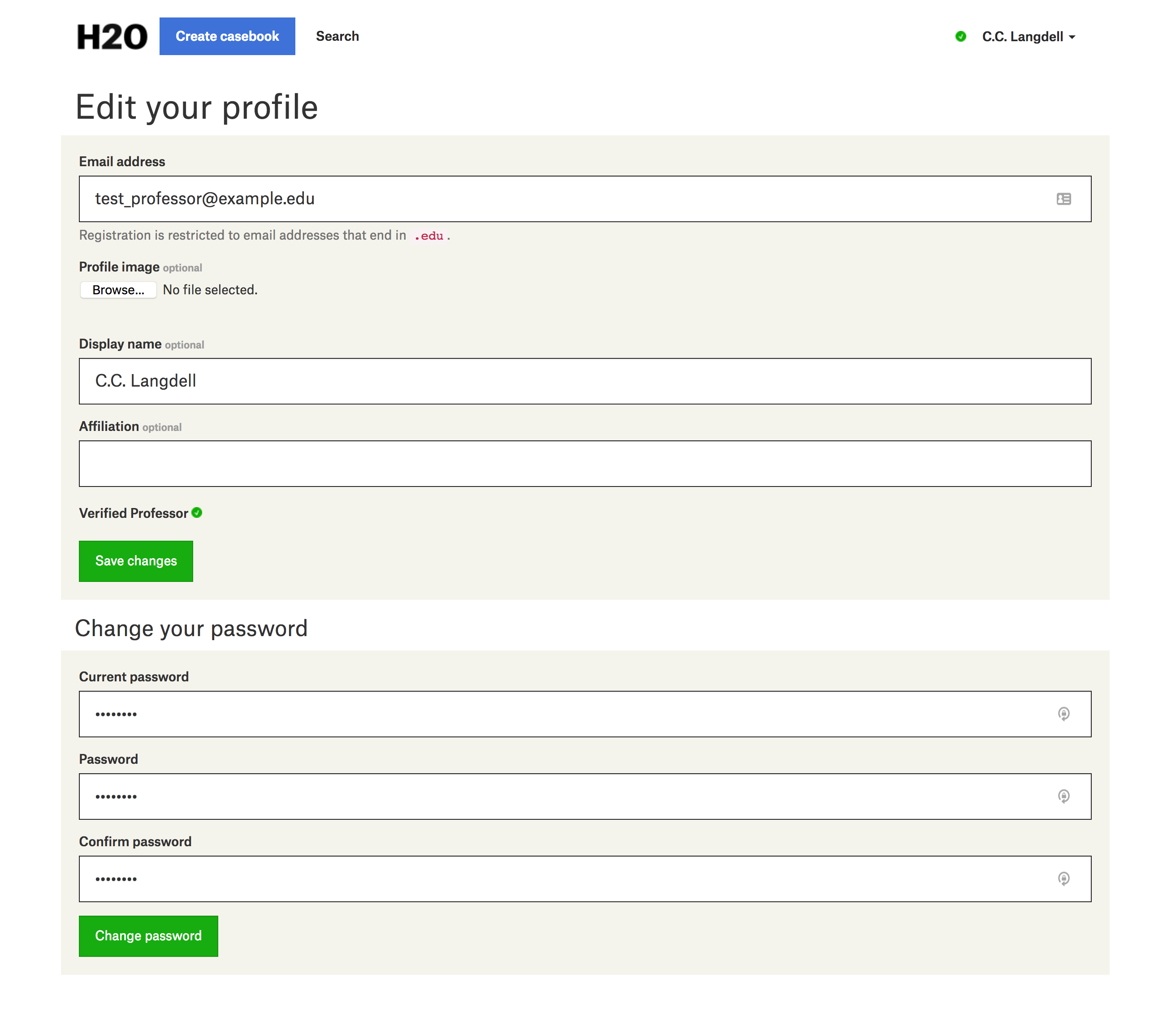Click the 'No file selected.' text
The height and width of the screenshot is (1016, 1176).
(210, 290)
